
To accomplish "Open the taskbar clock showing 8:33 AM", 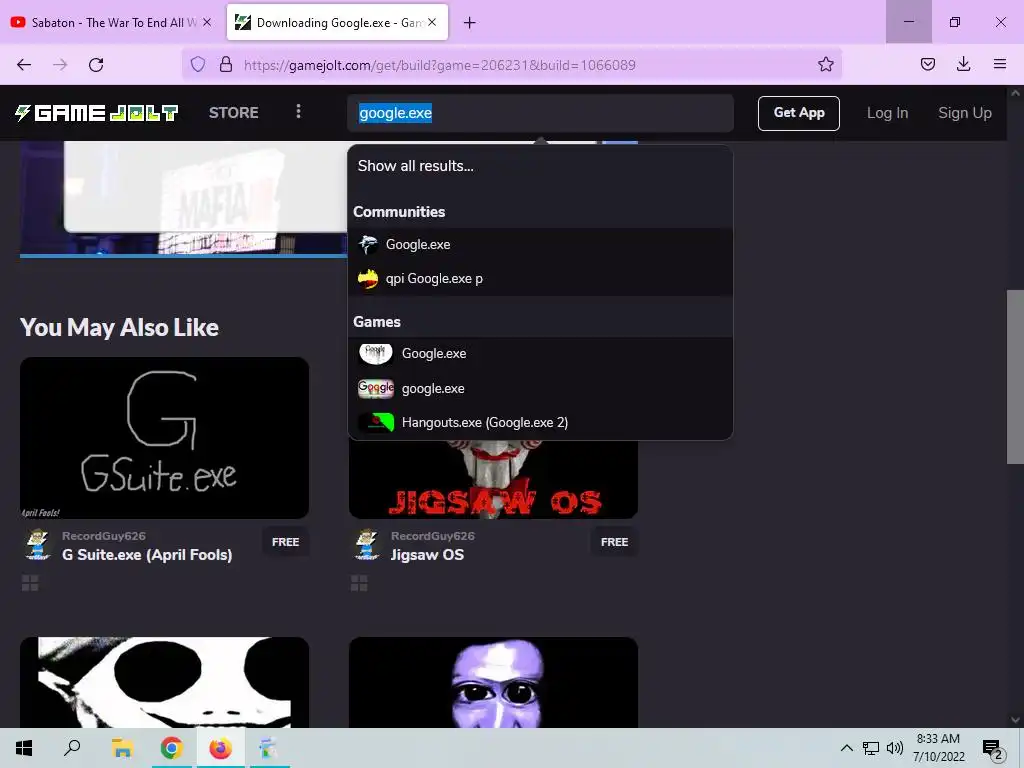I will (x=938, y=748).
